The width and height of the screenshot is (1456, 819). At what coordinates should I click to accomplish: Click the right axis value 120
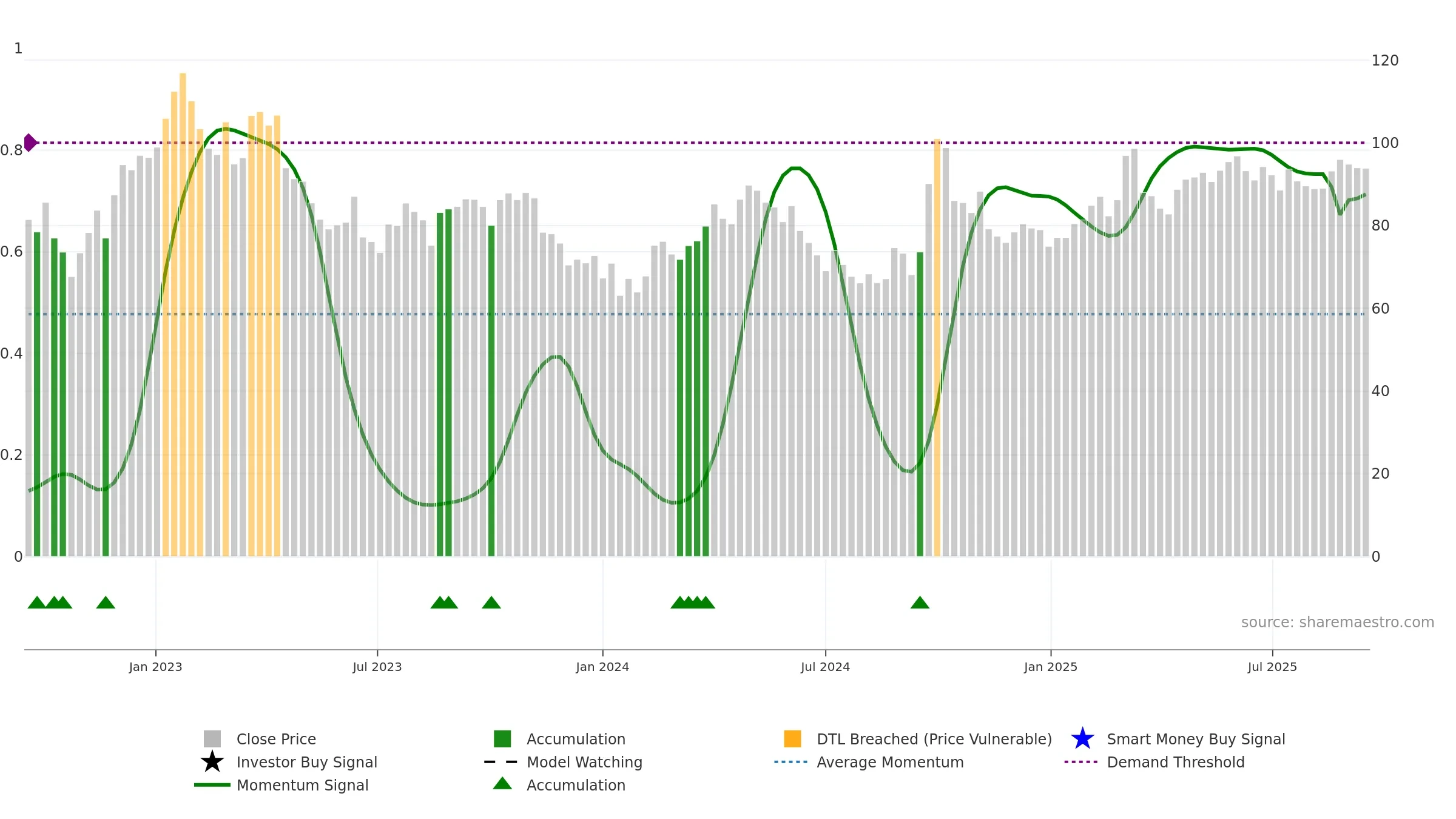click(1385, 61)
